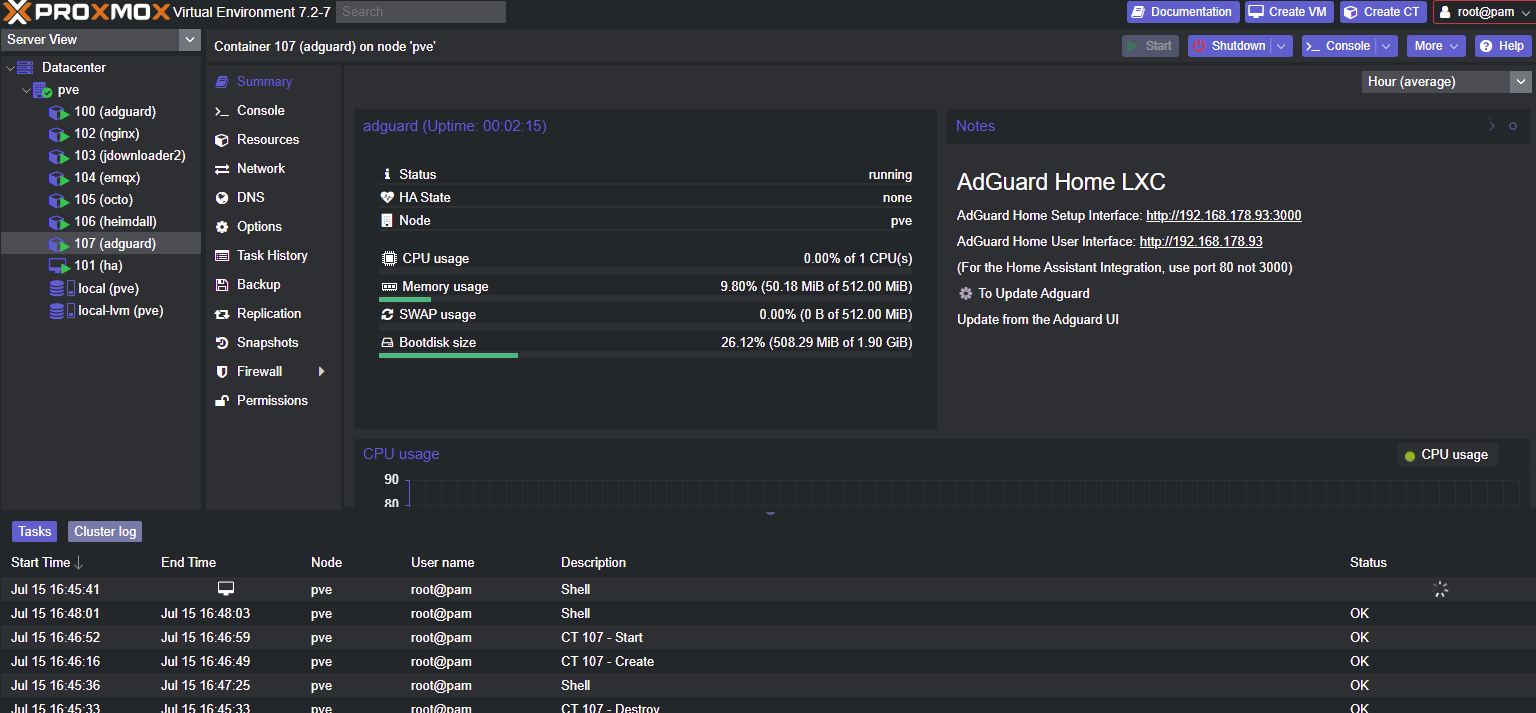Collapse the pve node expander
The image size is (1536, 713).
[26, 90]
